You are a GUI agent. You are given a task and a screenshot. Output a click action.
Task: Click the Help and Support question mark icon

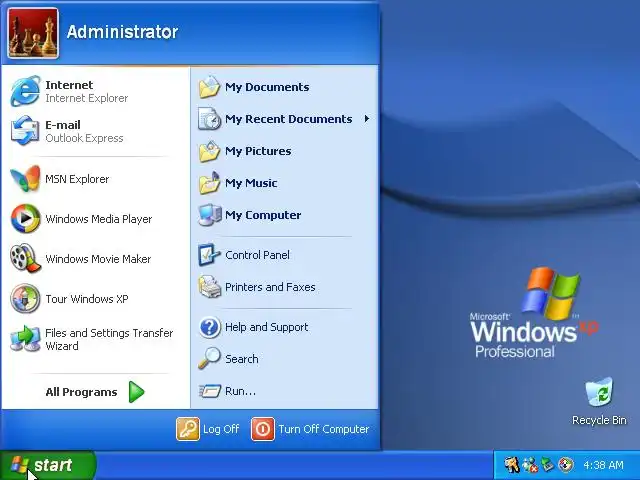click(x=209, y=327)
